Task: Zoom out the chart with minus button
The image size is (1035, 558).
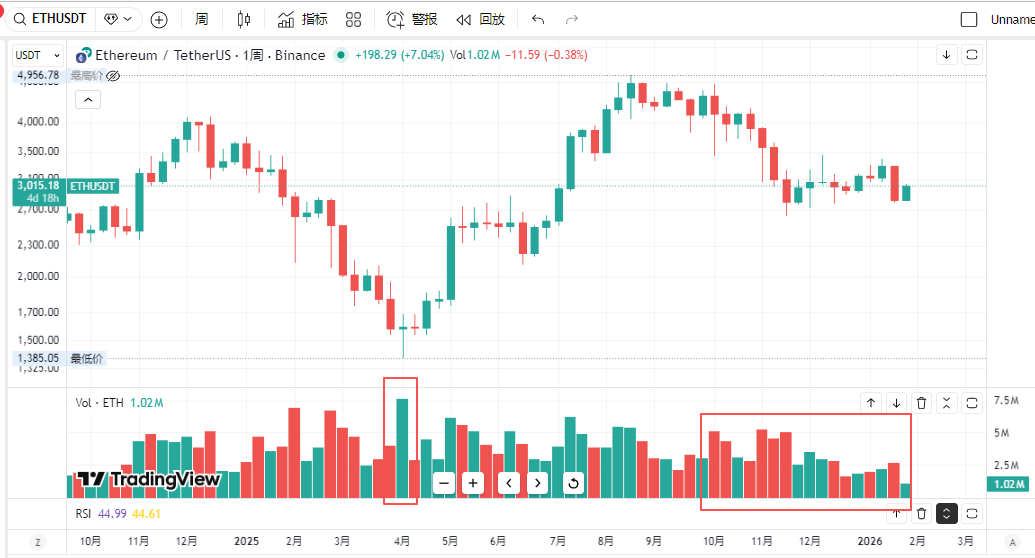Action: click(444, 483)
